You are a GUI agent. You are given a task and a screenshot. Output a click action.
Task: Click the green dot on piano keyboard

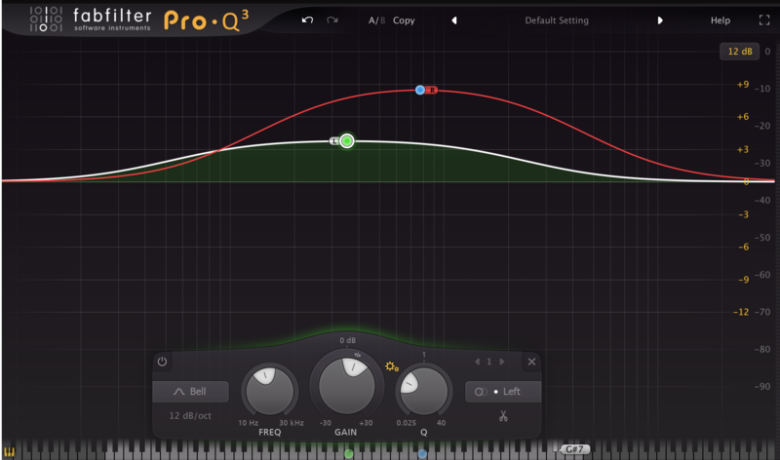tap(349, 454)
